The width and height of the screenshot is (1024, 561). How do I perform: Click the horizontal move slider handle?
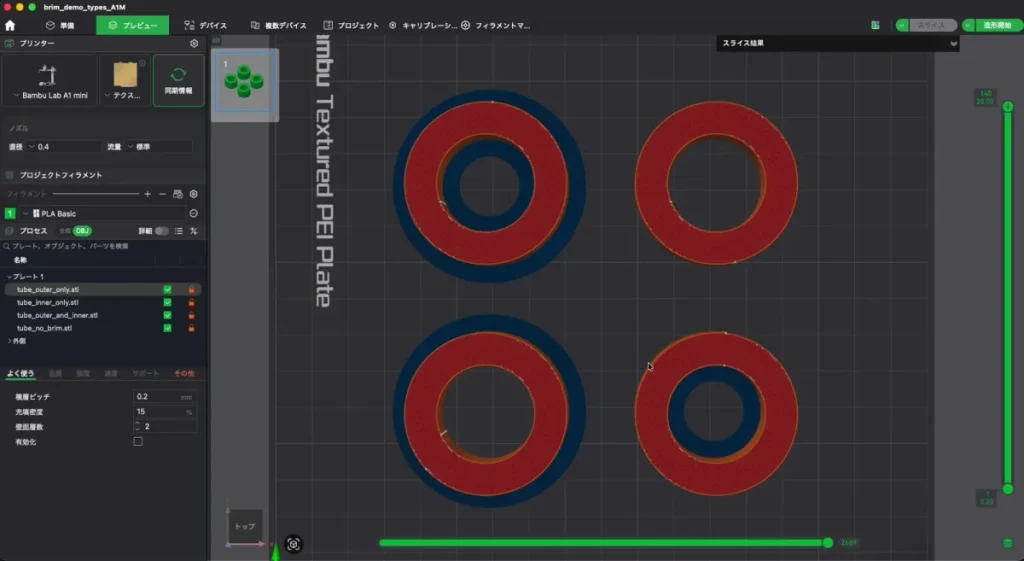pyautogui.click(x=827, y=543)
